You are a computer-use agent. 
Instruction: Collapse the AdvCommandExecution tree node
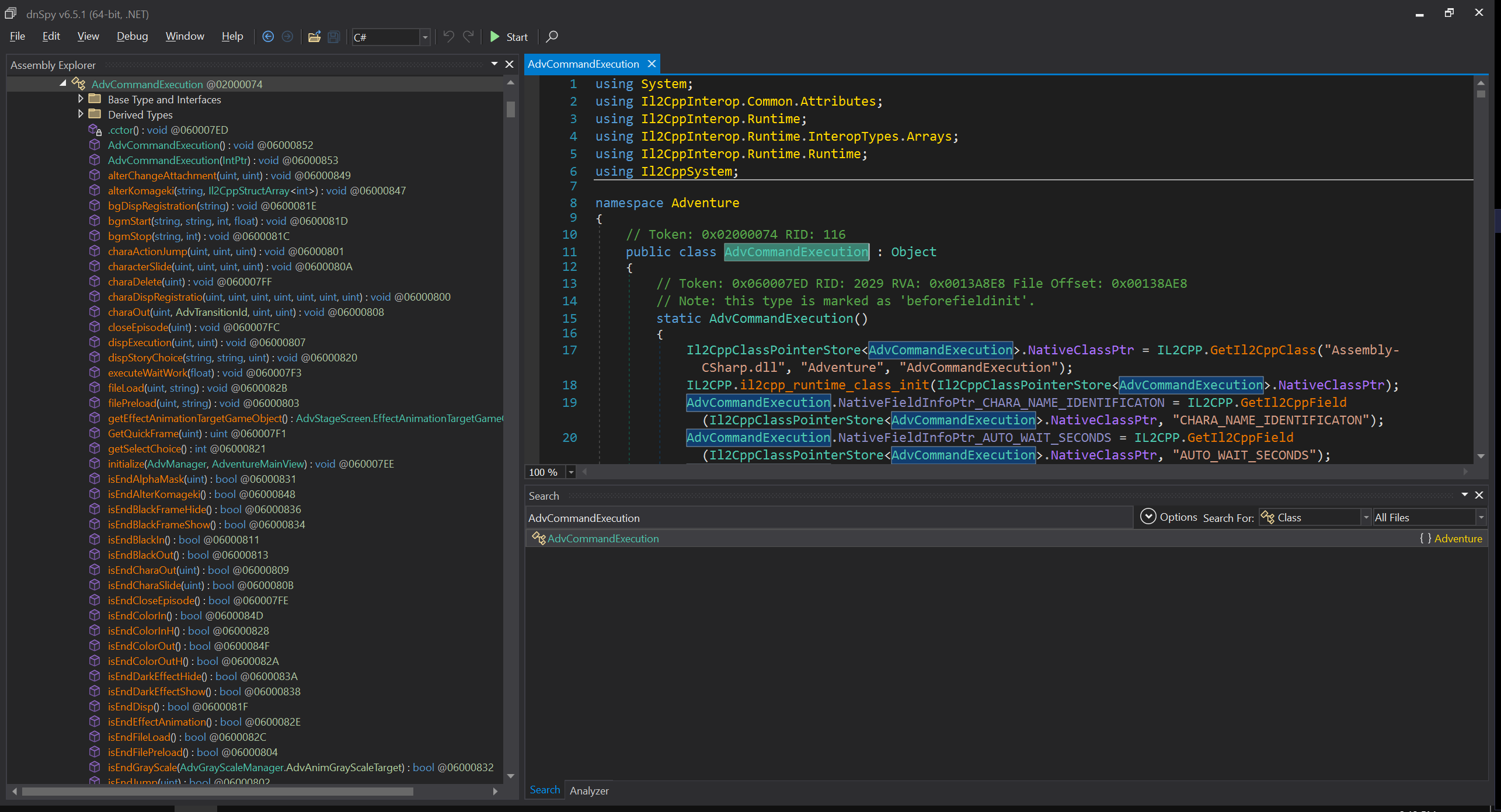(63, 84)
